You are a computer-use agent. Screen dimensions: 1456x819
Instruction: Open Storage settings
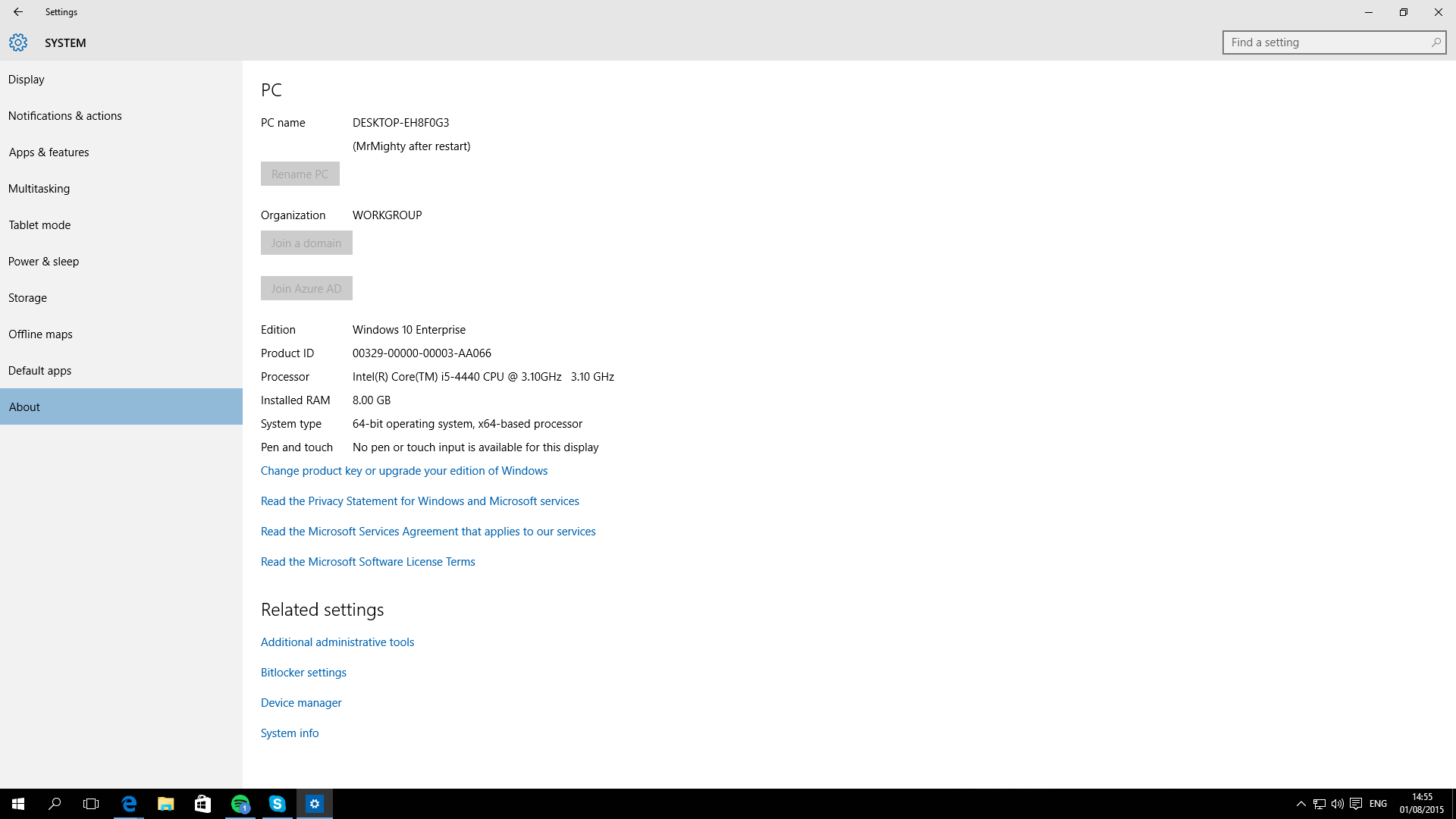tap(121, 297)
